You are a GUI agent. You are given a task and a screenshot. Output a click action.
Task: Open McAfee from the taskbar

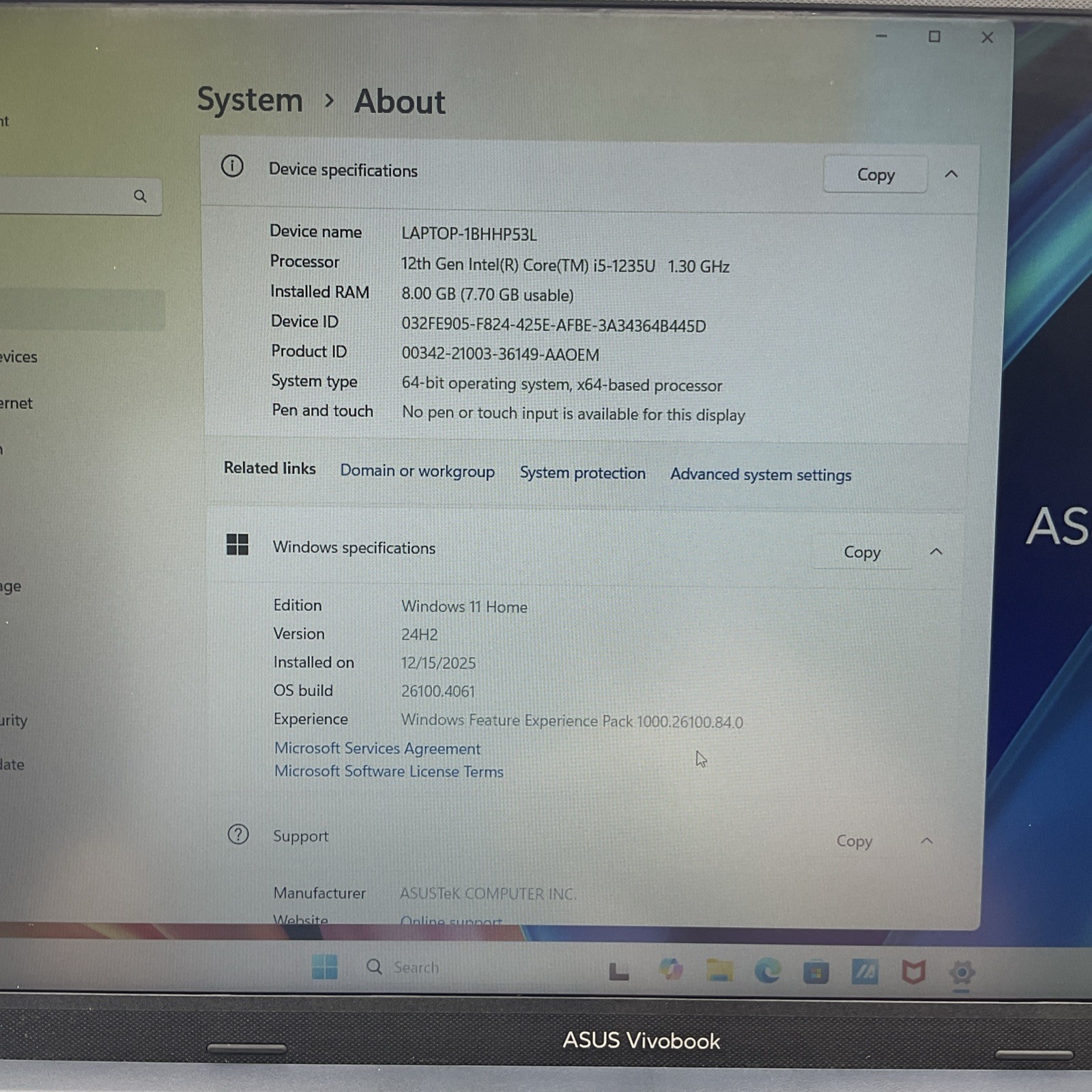tap(913, 972)
